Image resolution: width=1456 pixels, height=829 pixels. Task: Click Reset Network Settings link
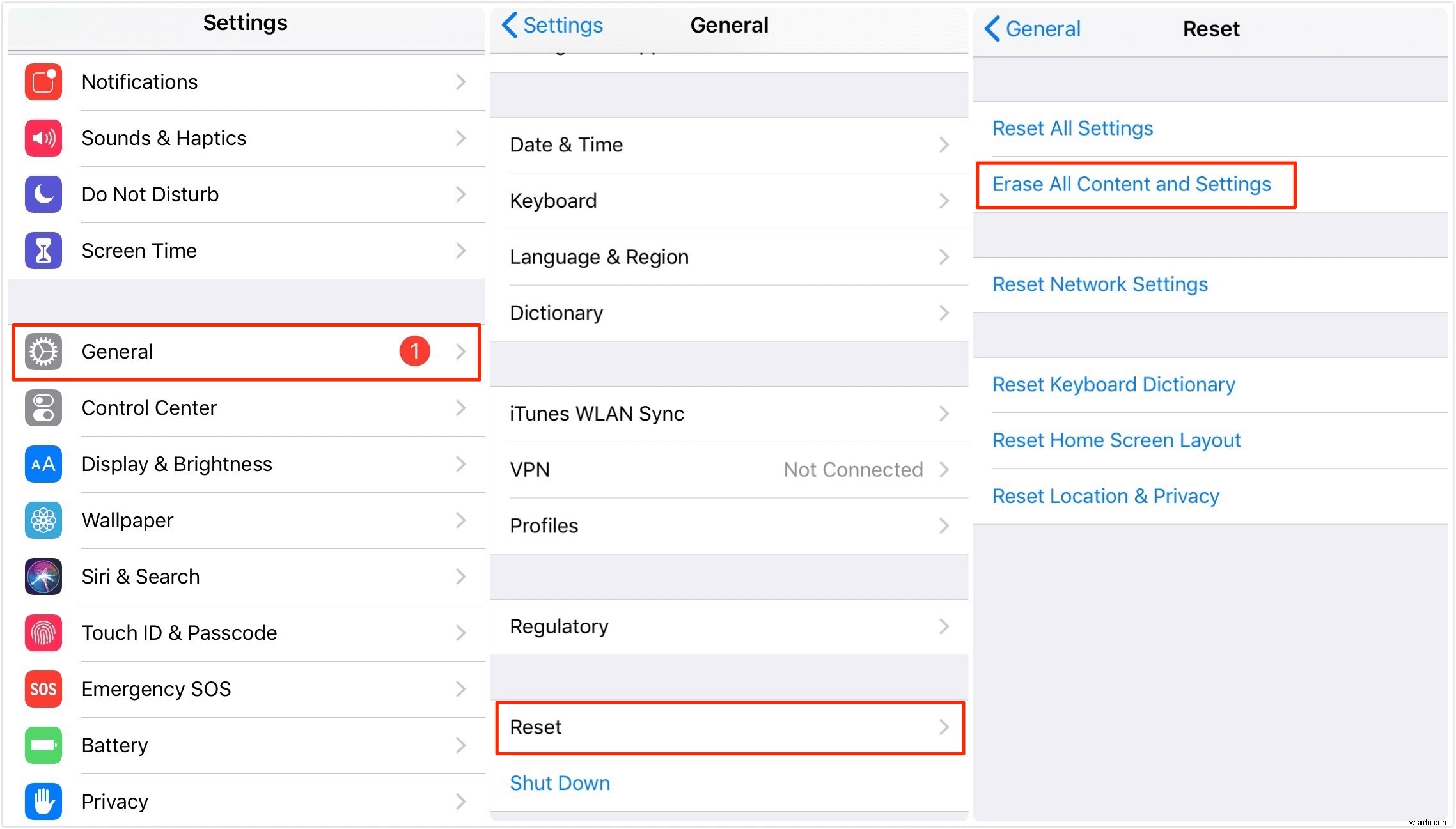tap(1100, 285)
